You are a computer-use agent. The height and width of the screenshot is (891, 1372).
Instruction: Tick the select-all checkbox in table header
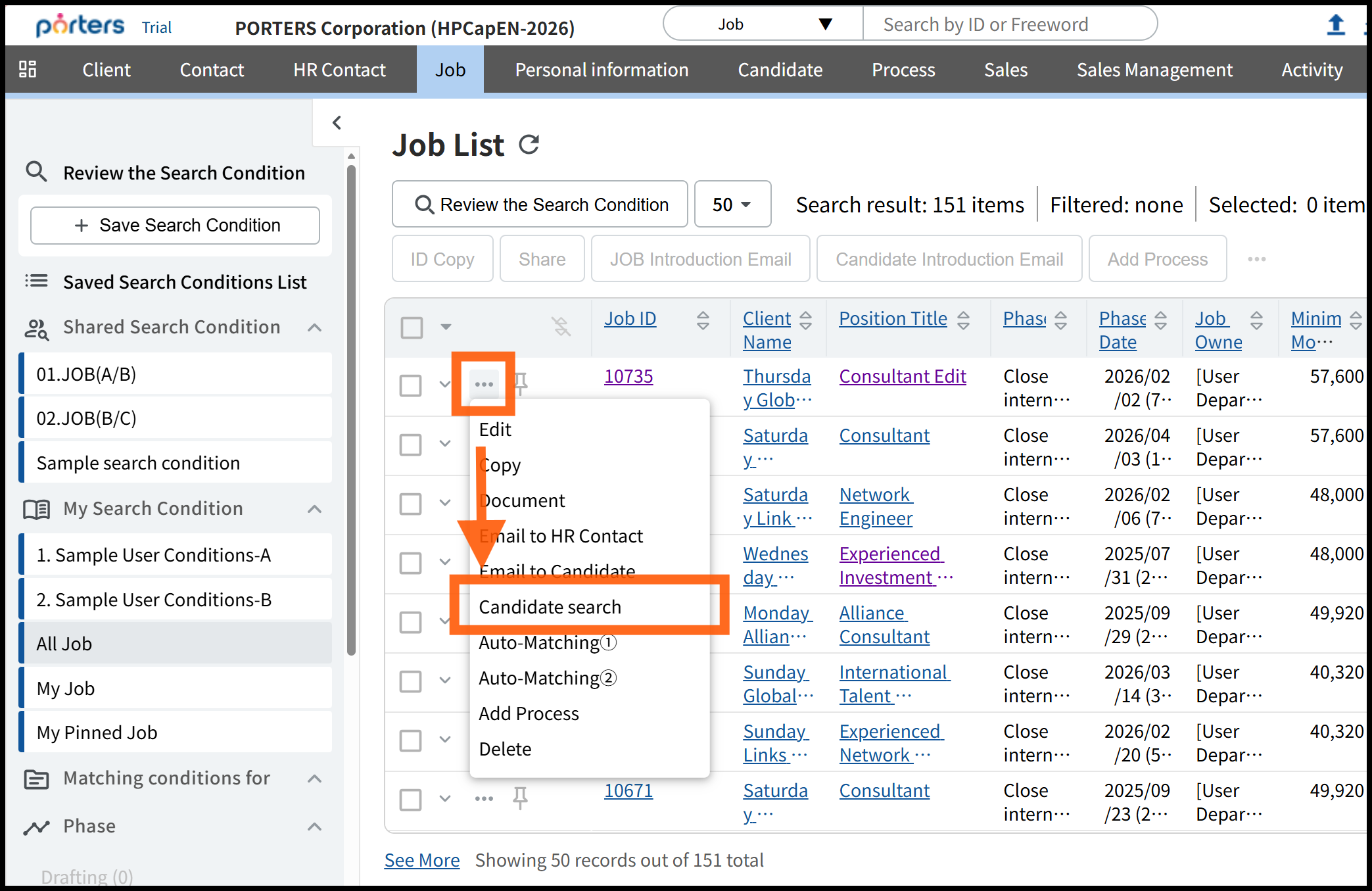pos(412,327)
